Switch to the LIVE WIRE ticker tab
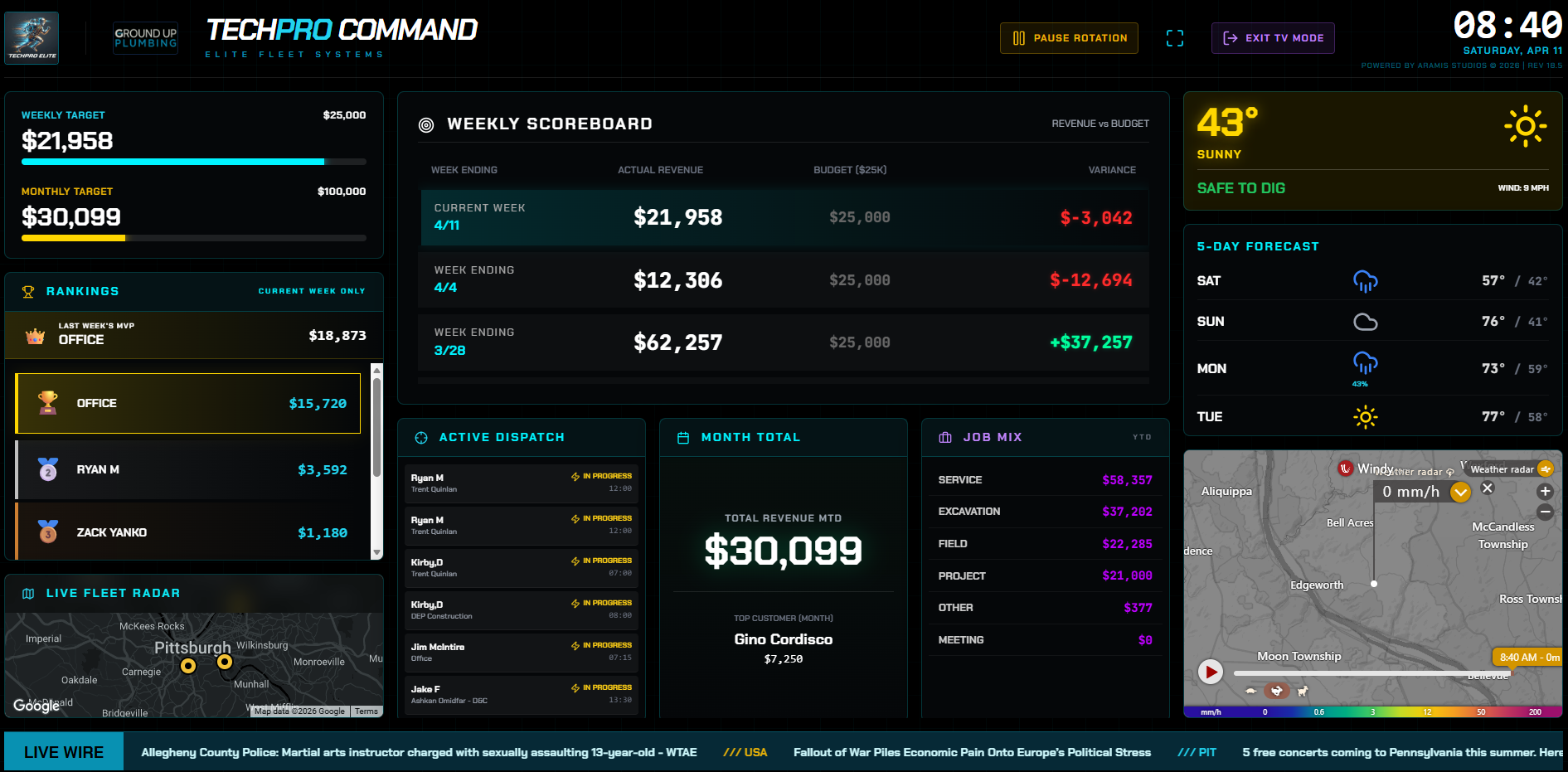Image resolution: width=1568 pixels, height=772 pixels. click(x=63, y=751)
